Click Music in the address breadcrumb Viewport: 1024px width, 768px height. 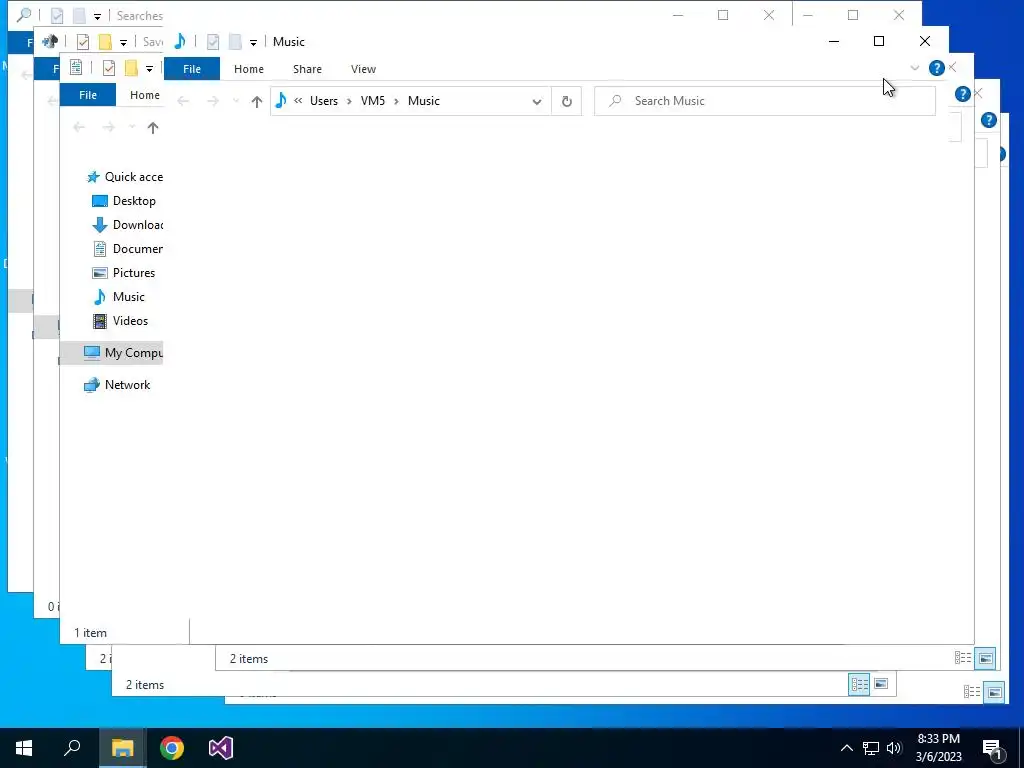(424, 101)
